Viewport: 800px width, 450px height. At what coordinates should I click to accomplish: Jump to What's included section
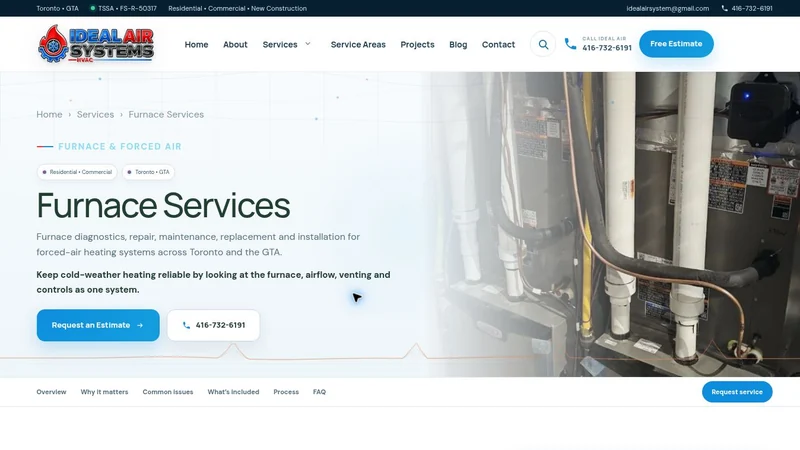pyautogui.click(x=233, y=392)
